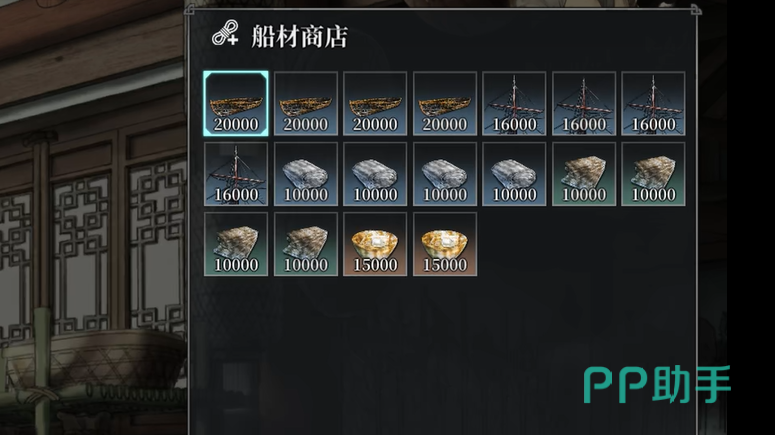Pick the second ship hull priced 20000
Screen dimensions: 775x435
pos(305,103)
